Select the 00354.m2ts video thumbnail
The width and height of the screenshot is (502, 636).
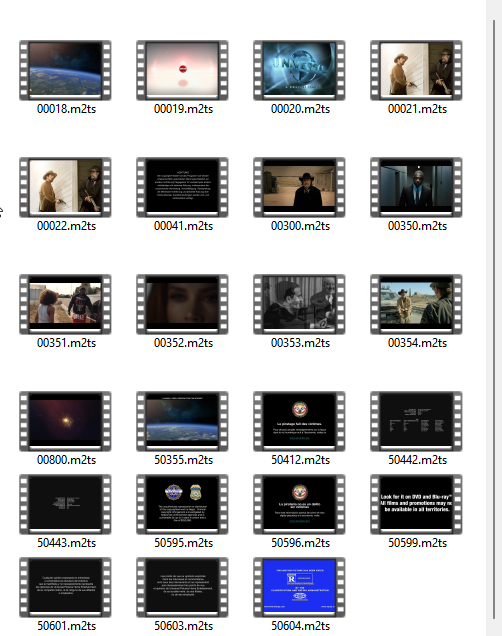(416, 305)
